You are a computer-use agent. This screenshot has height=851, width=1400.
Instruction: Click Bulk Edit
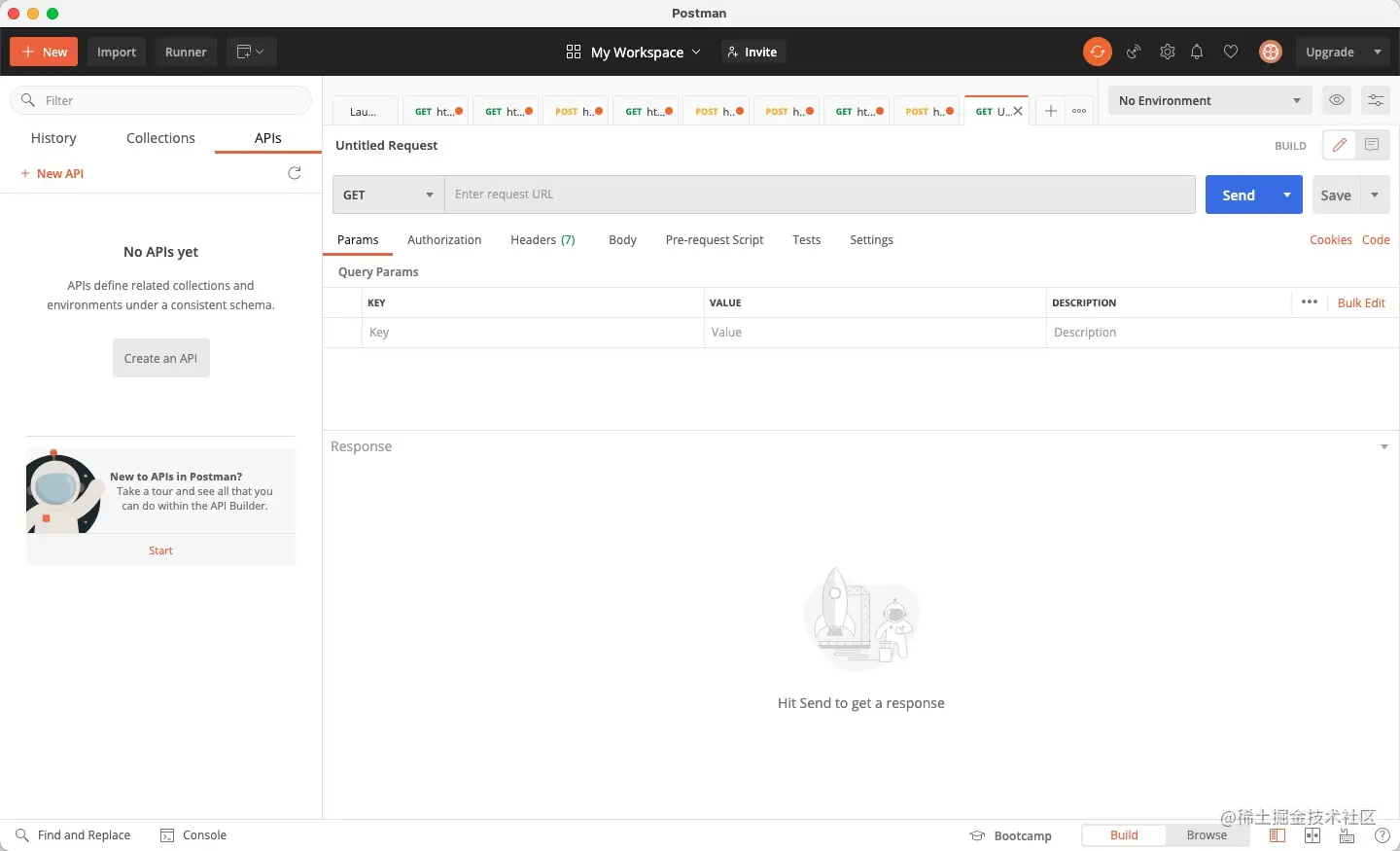1361,302
